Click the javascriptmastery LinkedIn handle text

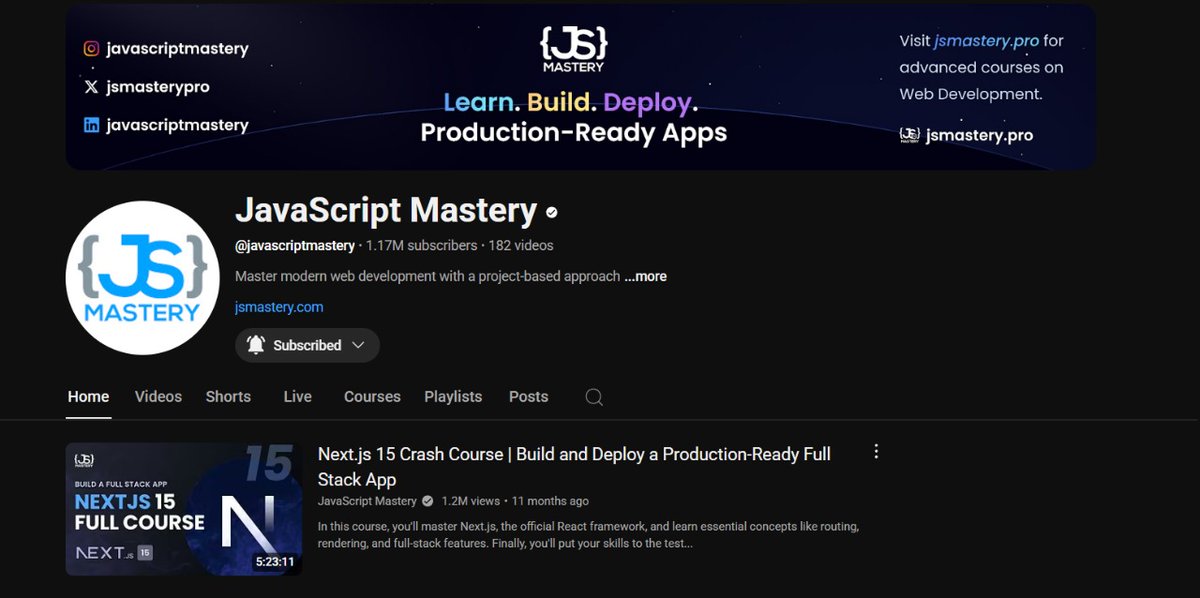177,125
